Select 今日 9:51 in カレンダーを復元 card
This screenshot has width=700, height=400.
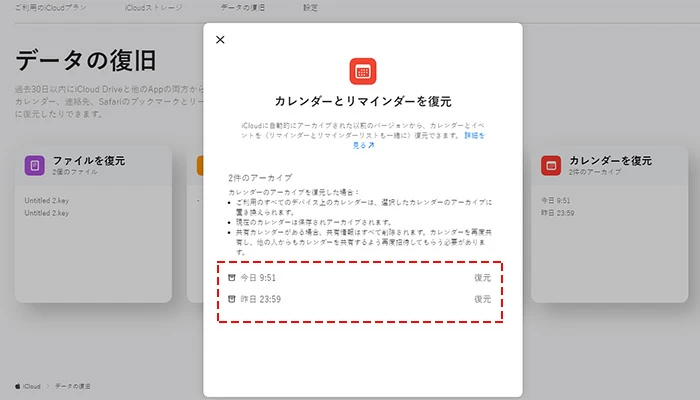coord(556,200)
